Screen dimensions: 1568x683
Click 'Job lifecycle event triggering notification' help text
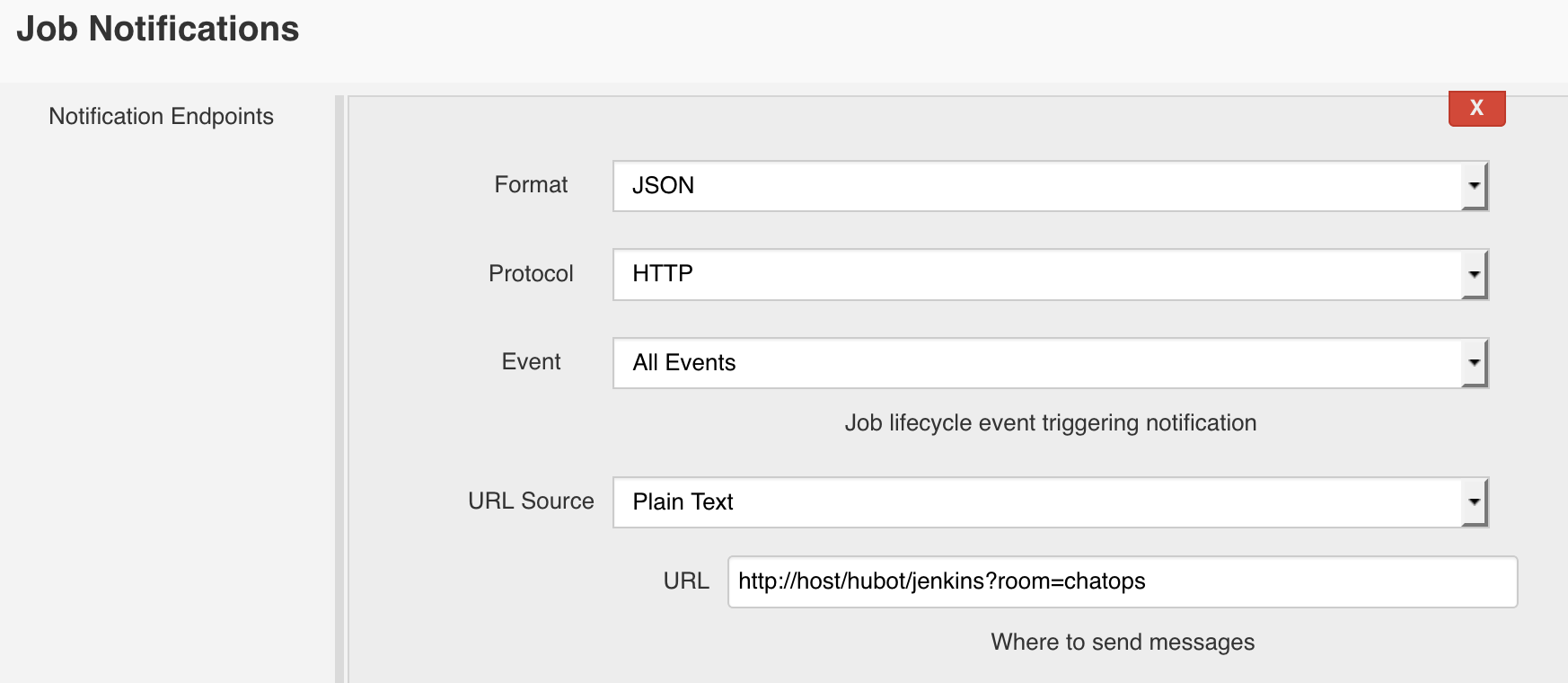1051,423
